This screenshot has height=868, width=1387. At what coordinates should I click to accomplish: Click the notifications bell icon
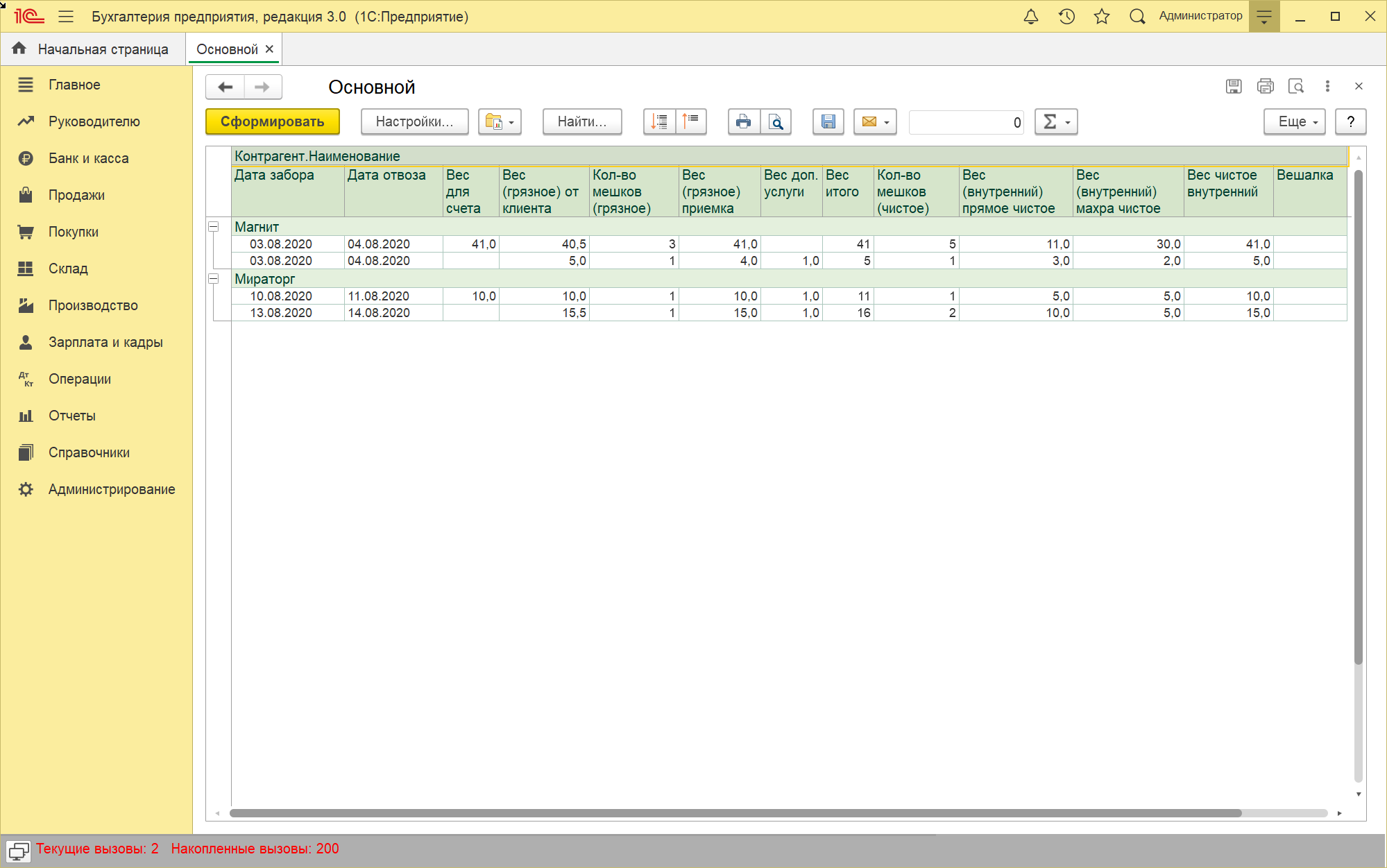point(1031,17)
